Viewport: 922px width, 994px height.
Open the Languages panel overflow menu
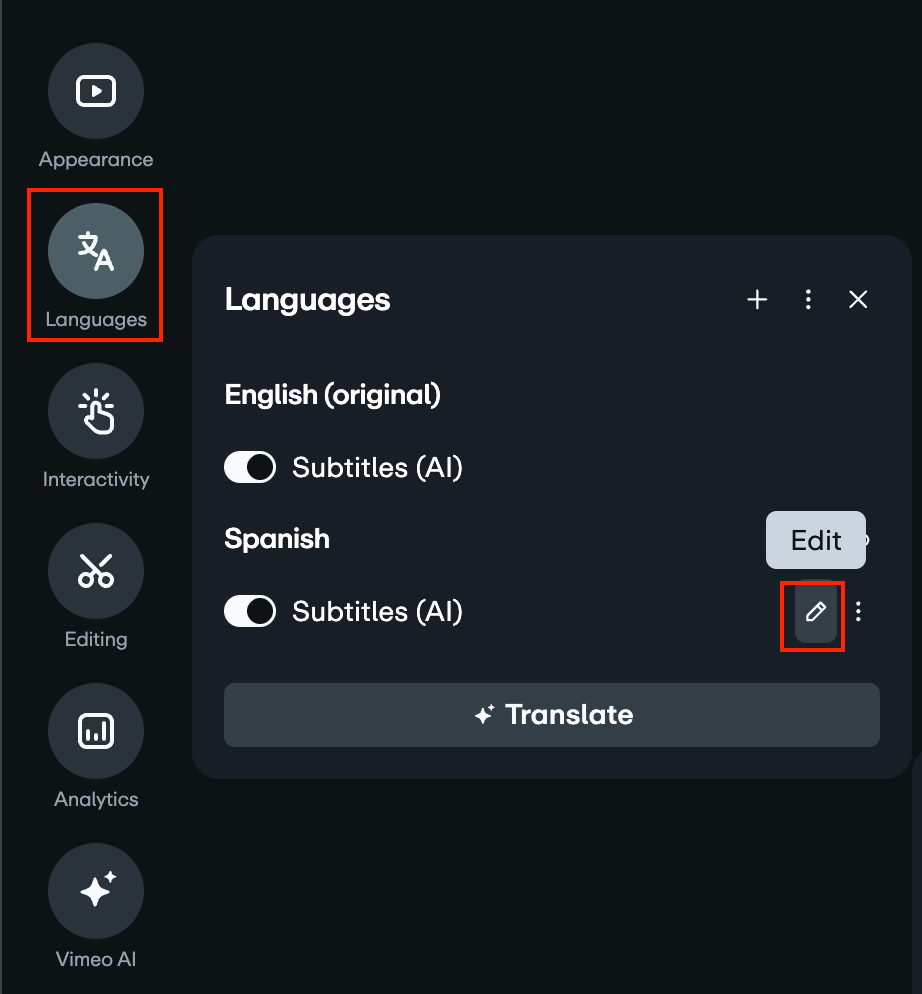pos(808,299)
